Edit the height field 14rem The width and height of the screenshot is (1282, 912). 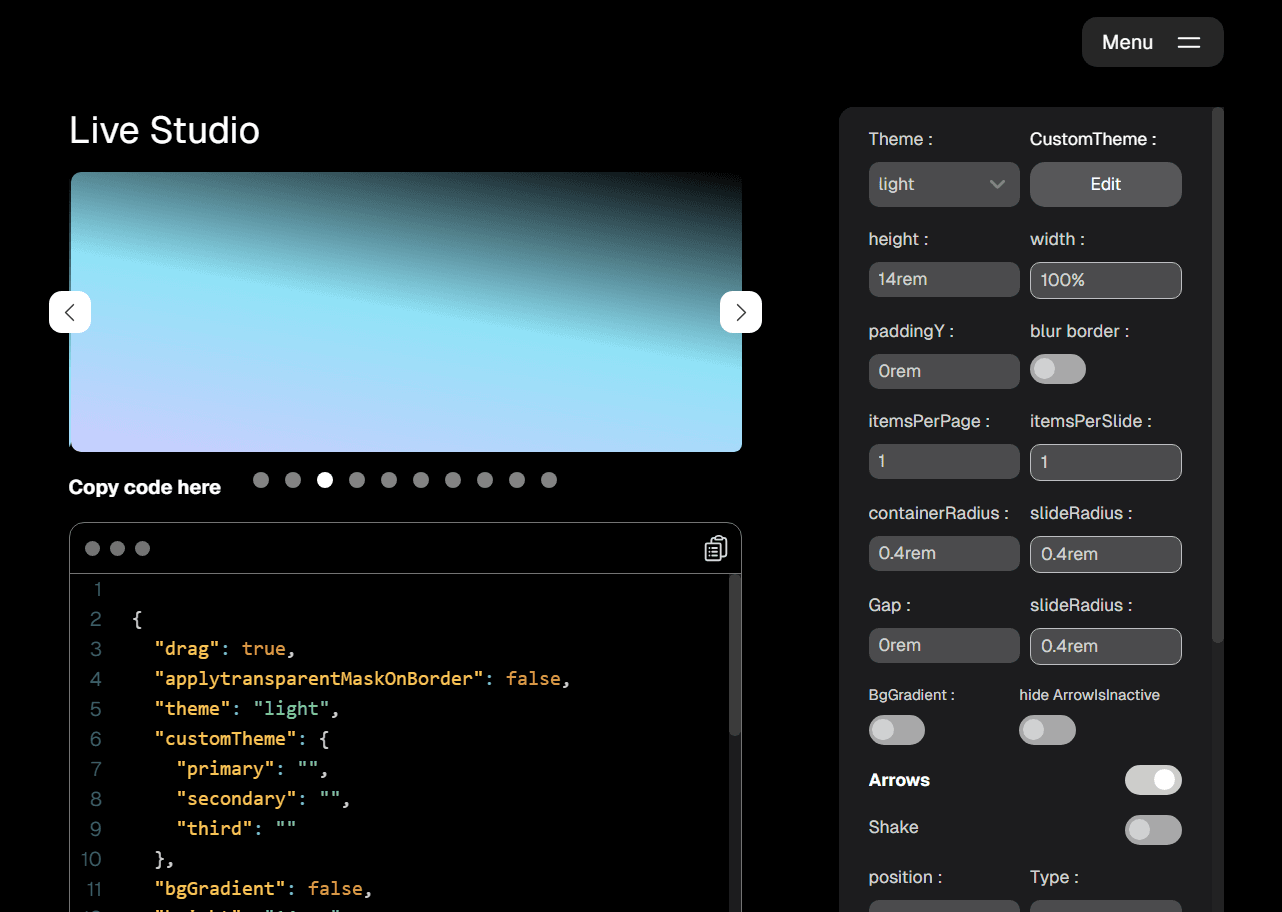944,280
